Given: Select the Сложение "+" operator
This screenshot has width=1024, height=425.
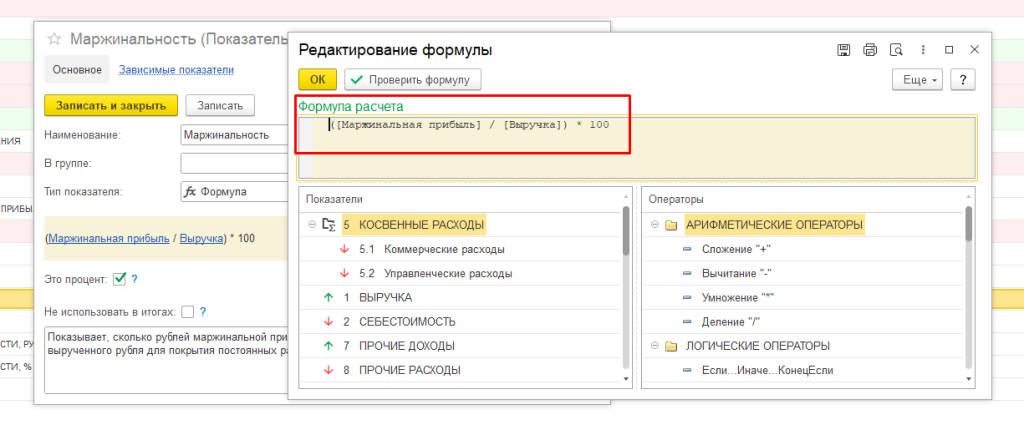Looking at the screenshot, I should pos(803,249).
